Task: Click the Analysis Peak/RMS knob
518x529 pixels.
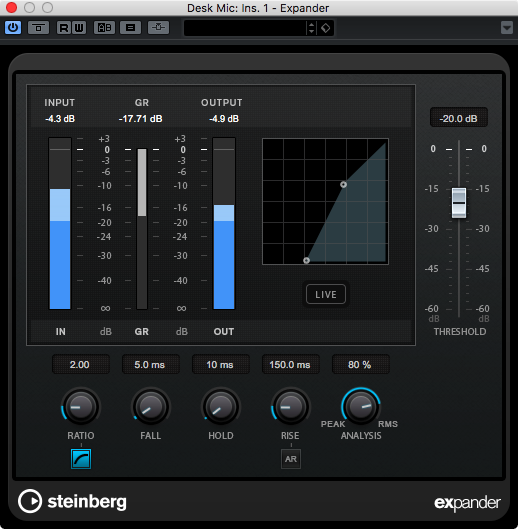Action: 361,407
